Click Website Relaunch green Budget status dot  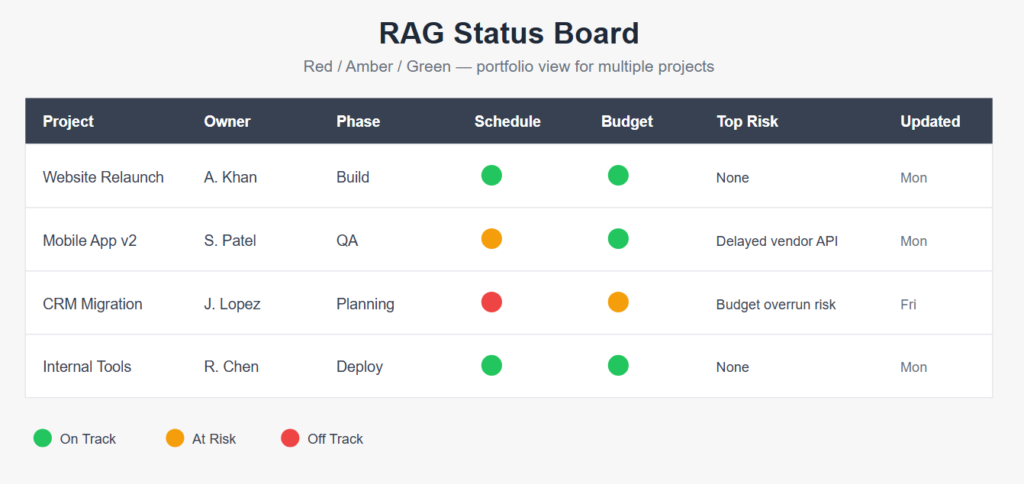[x=618, y=176]
